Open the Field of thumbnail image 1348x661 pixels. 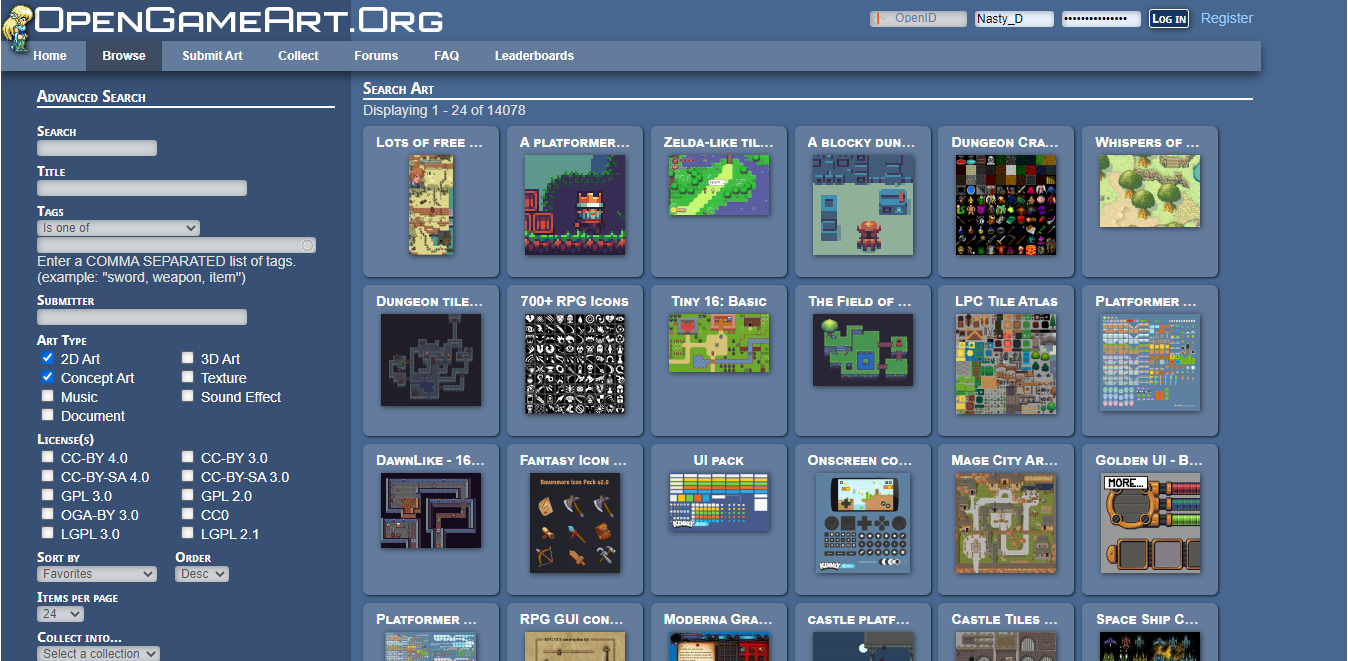click(863, 350)
